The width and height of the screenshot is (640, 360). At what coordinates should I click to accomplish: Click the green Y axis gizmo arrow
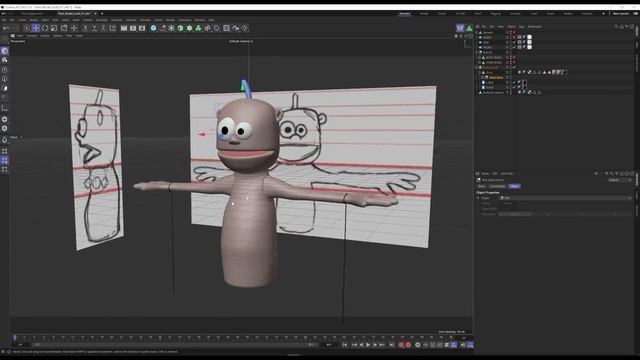coord(244,86)
